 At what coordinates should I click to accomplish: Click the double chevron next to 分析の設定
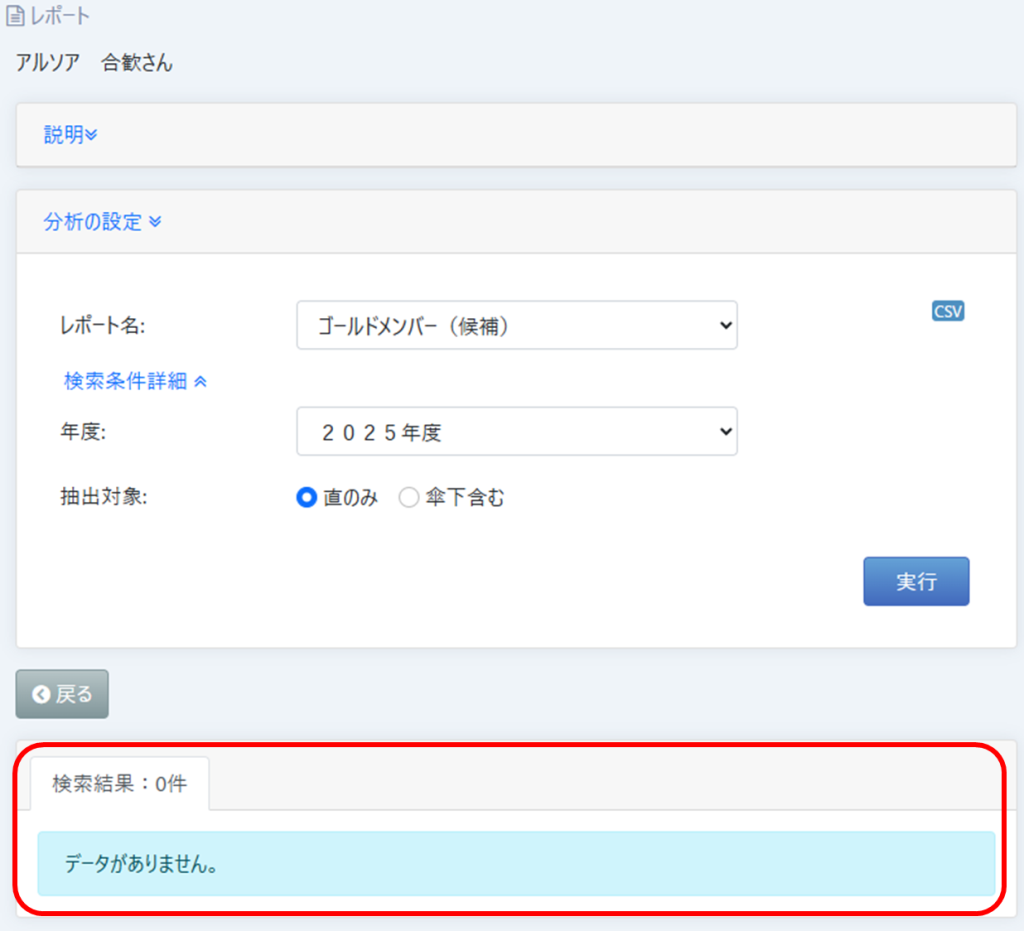(155, 222)
